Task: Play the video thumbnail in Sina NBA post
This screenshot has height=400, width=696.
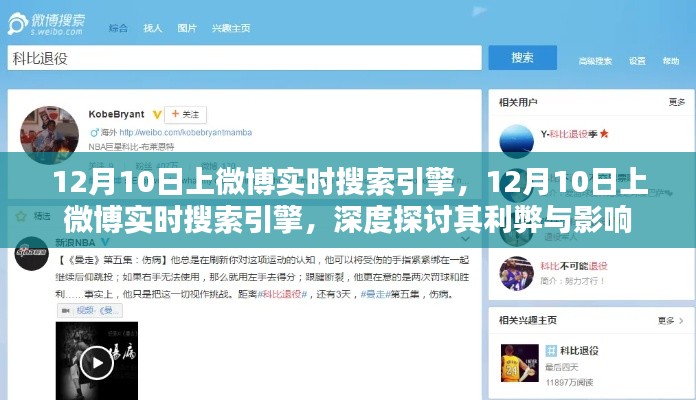Action: [x=97, y=361]
